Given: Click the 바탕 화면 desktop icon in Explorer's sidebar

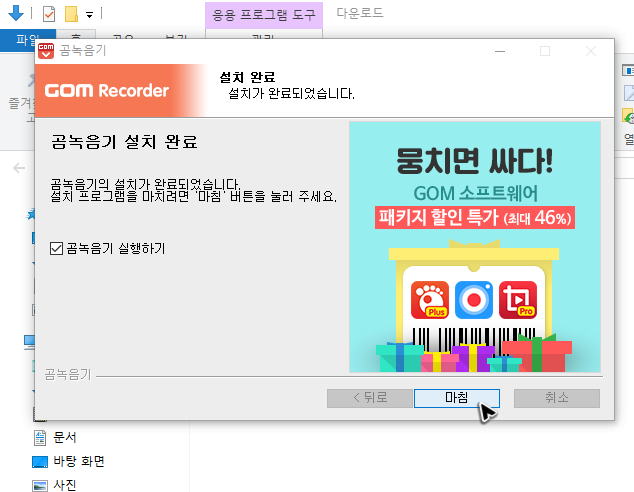Looking at the screenshot, I should [40, 462].
